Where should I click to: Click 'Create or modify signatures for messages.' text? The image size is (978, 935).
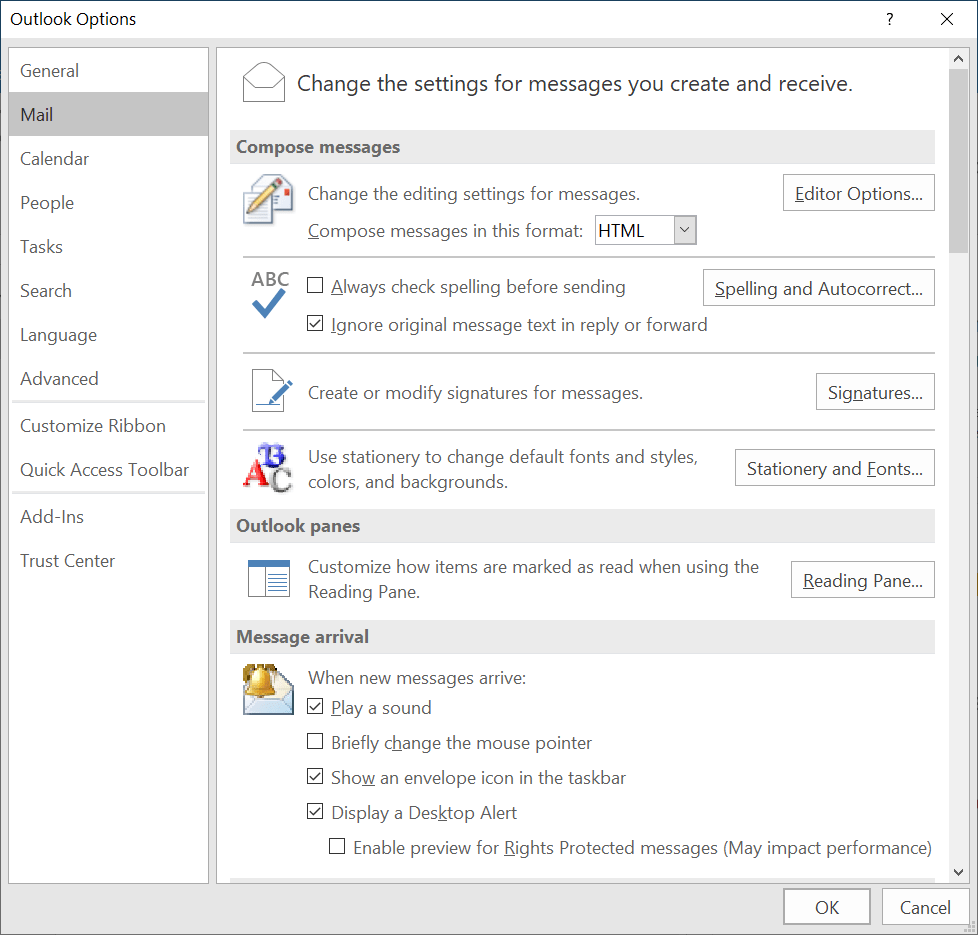click(x=475, y=393)
